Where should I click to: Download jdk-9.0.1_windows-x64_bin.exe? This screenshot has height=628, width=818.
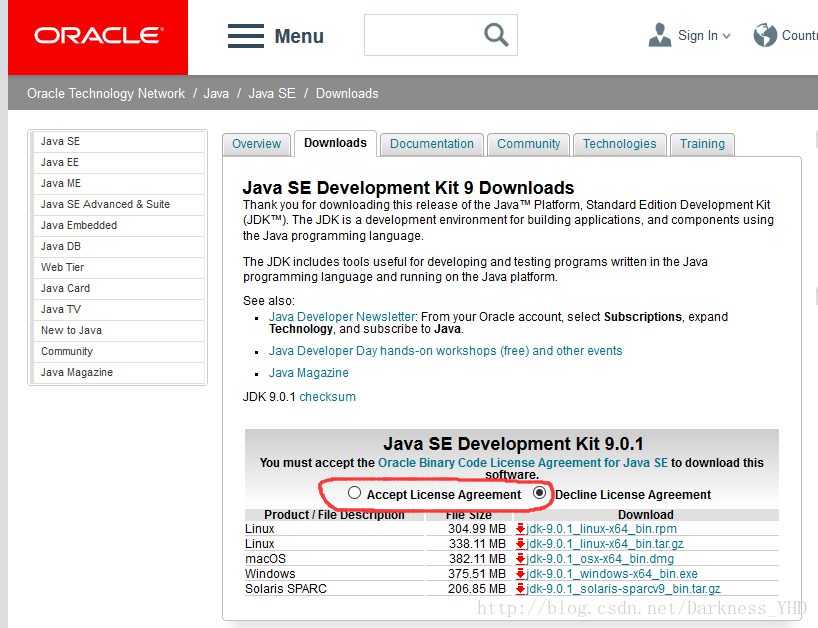click(x=611, y=574)
